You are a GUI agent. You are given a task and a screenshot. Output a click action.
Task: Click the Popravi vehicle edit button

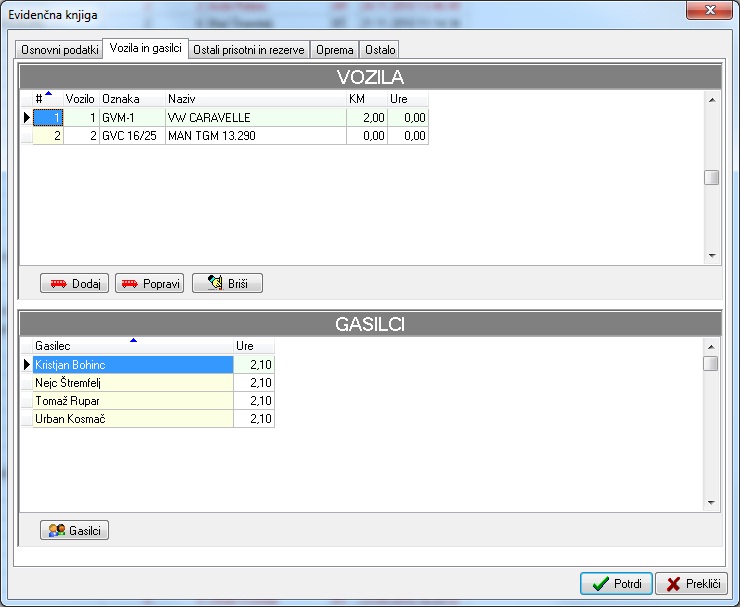click(149, 284)
